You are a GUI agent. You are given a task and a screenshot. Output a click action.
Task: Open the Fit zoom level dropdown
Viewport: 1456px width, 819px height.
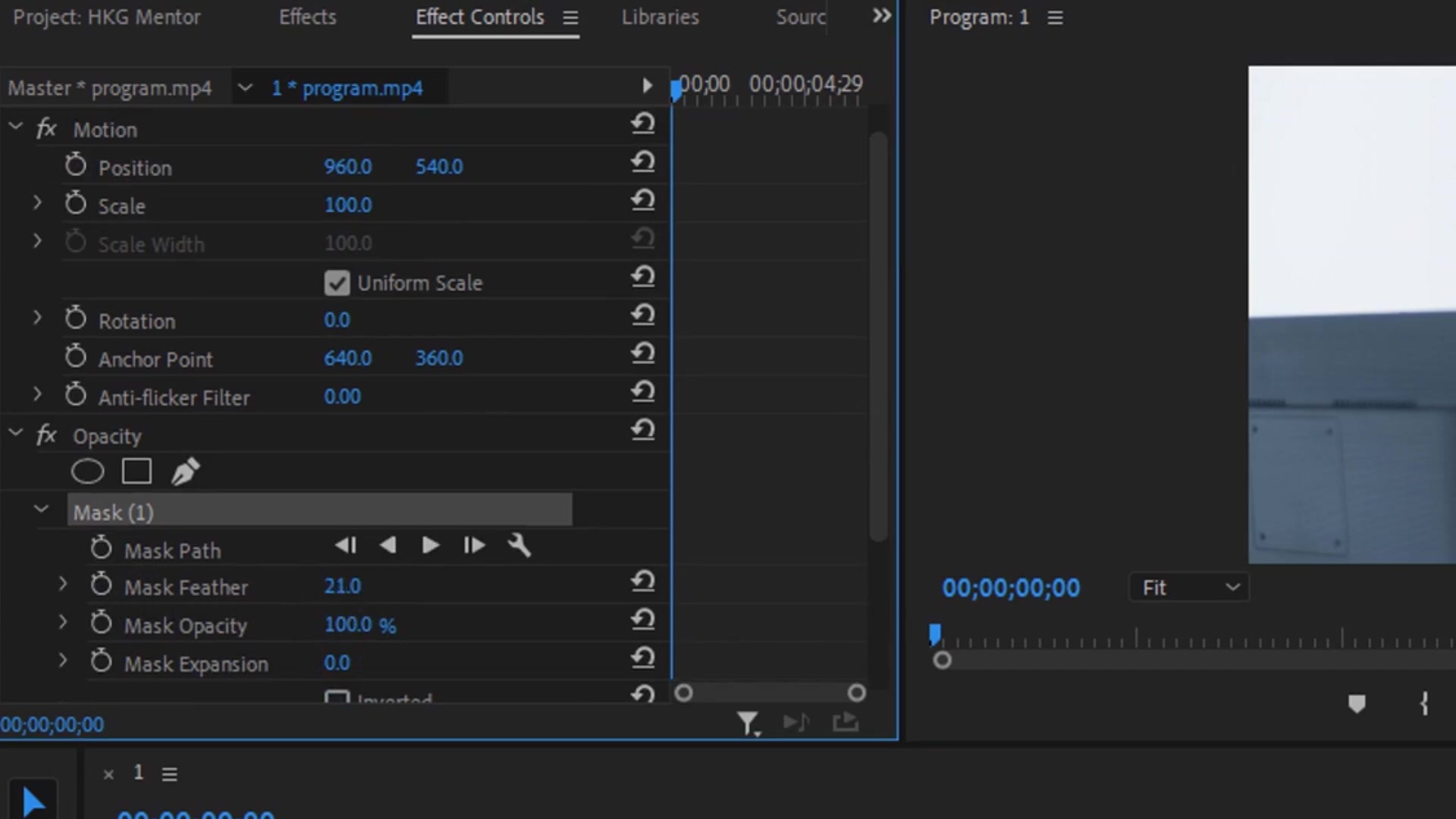pyautogui.click(x=1188, y=586)
